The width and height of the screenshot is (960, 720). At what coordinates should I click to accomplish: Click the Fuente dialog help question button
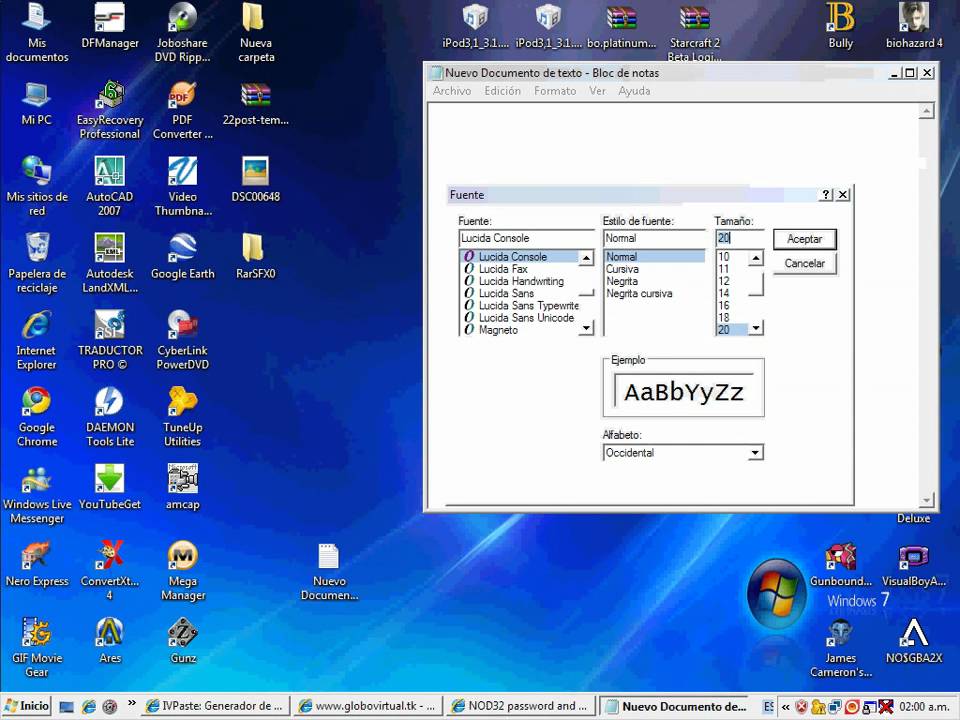(x=825, y=195)
